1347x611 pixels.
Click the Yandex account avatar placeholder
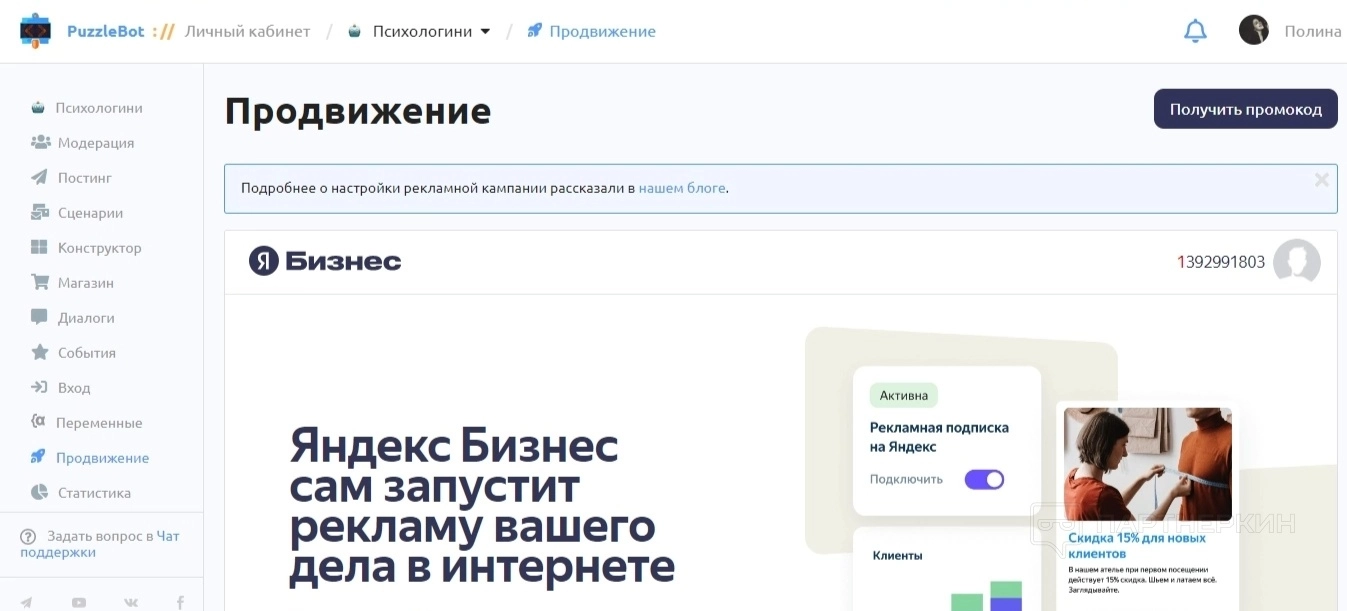(x=1297, y=262)
